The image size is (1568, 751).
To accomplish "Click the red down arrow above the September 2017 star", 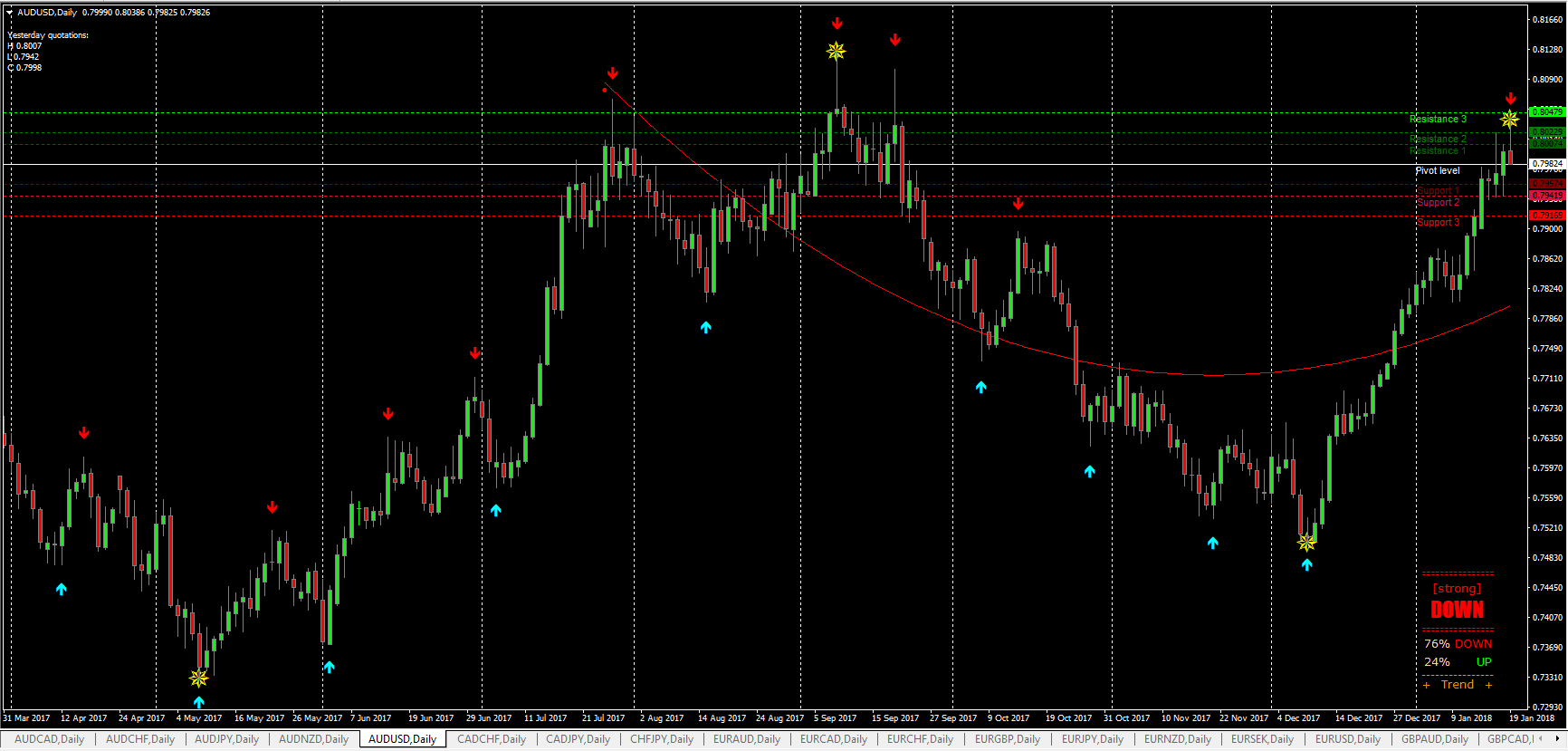I will click(x=837, y=24).
